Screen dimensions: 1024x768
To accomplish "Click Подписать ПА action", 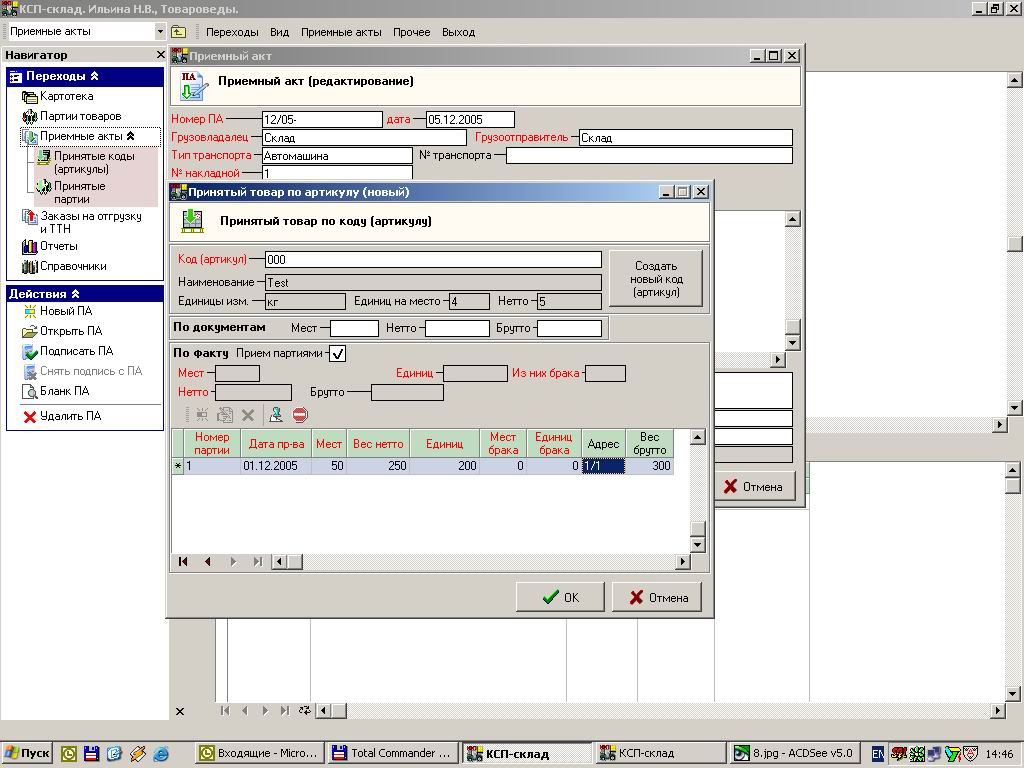I will click(x=67, y=351).
